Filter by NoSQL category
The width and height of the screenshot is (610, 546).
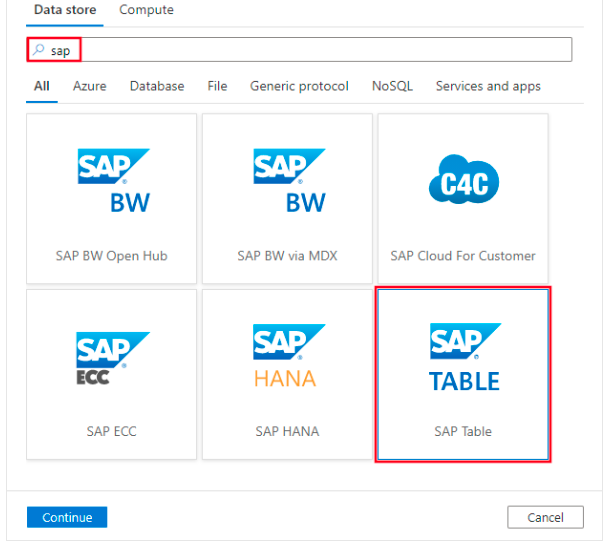click(392, 86)
